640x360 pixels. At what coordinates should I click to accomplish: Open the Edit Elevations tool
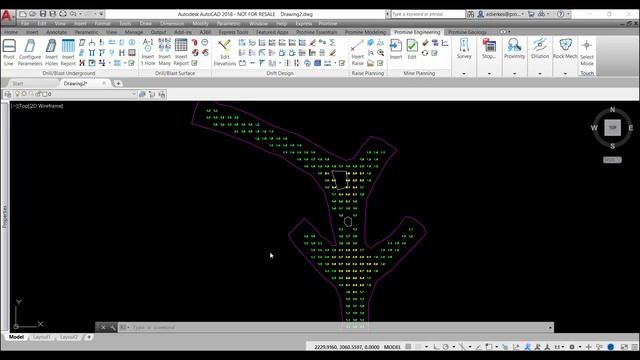point(224,52)
